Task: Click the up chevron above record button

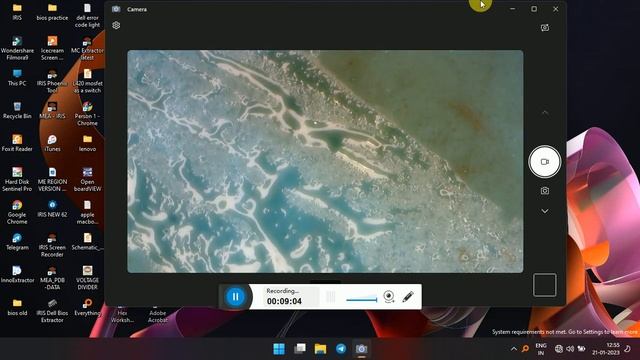Action: pos(544,113)
